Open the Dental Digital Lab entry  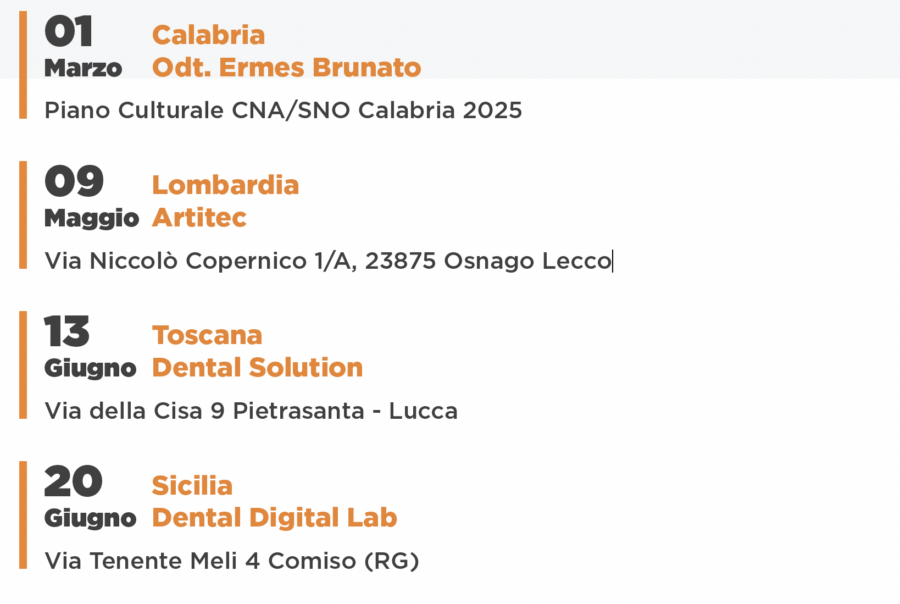point(274,518)
